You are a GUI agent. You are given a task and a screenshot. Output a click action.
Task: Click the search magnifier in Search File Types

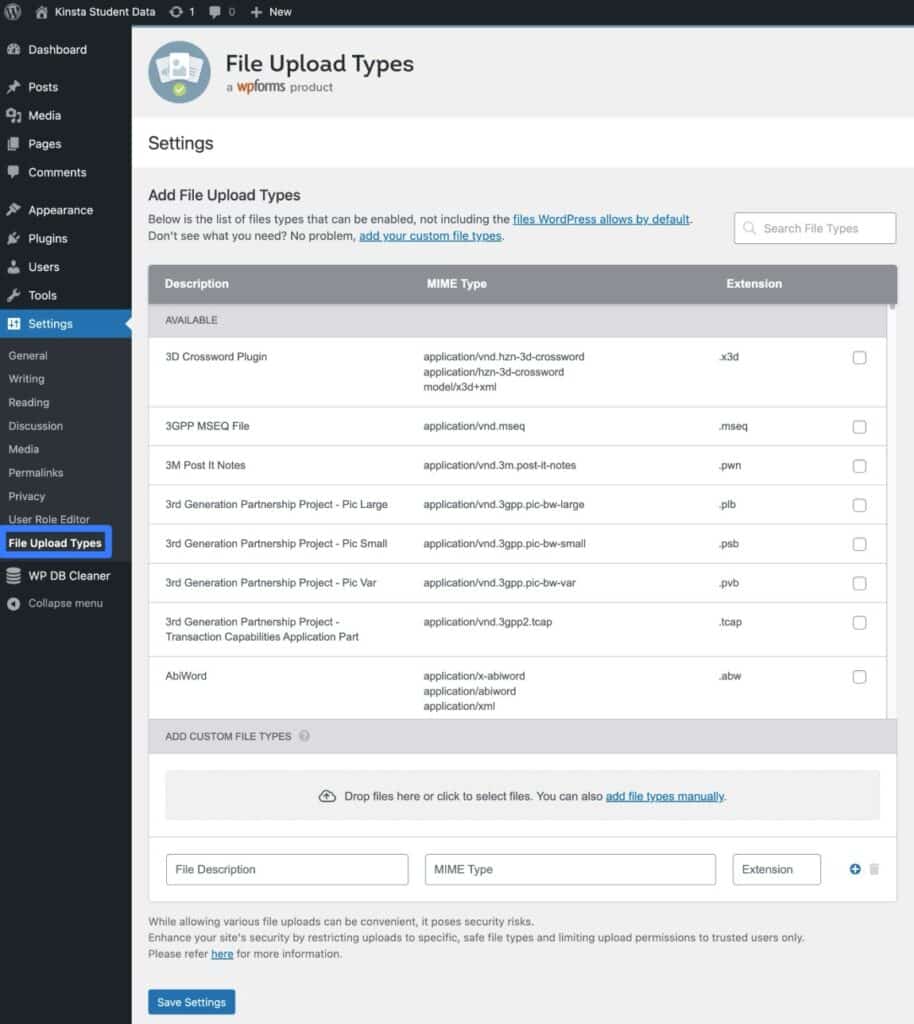pos(749,228)
